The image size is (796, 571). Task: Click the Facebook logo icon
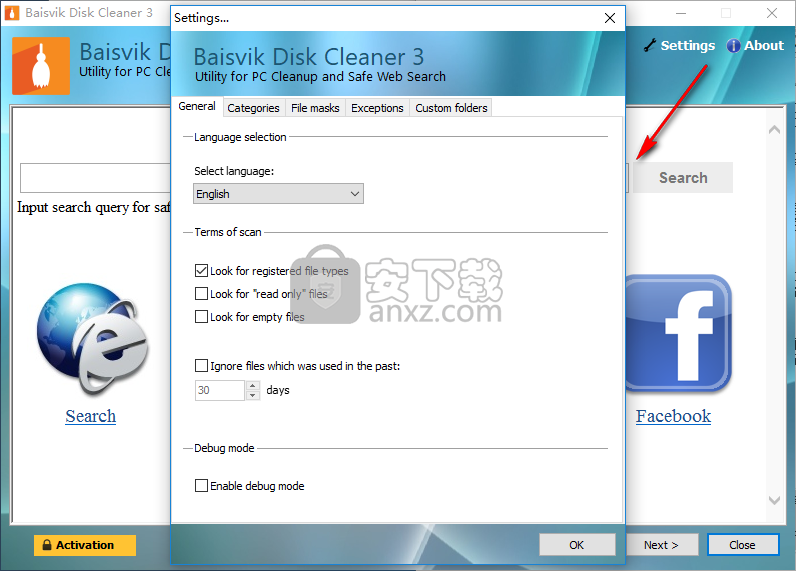(x=678, y=333)
